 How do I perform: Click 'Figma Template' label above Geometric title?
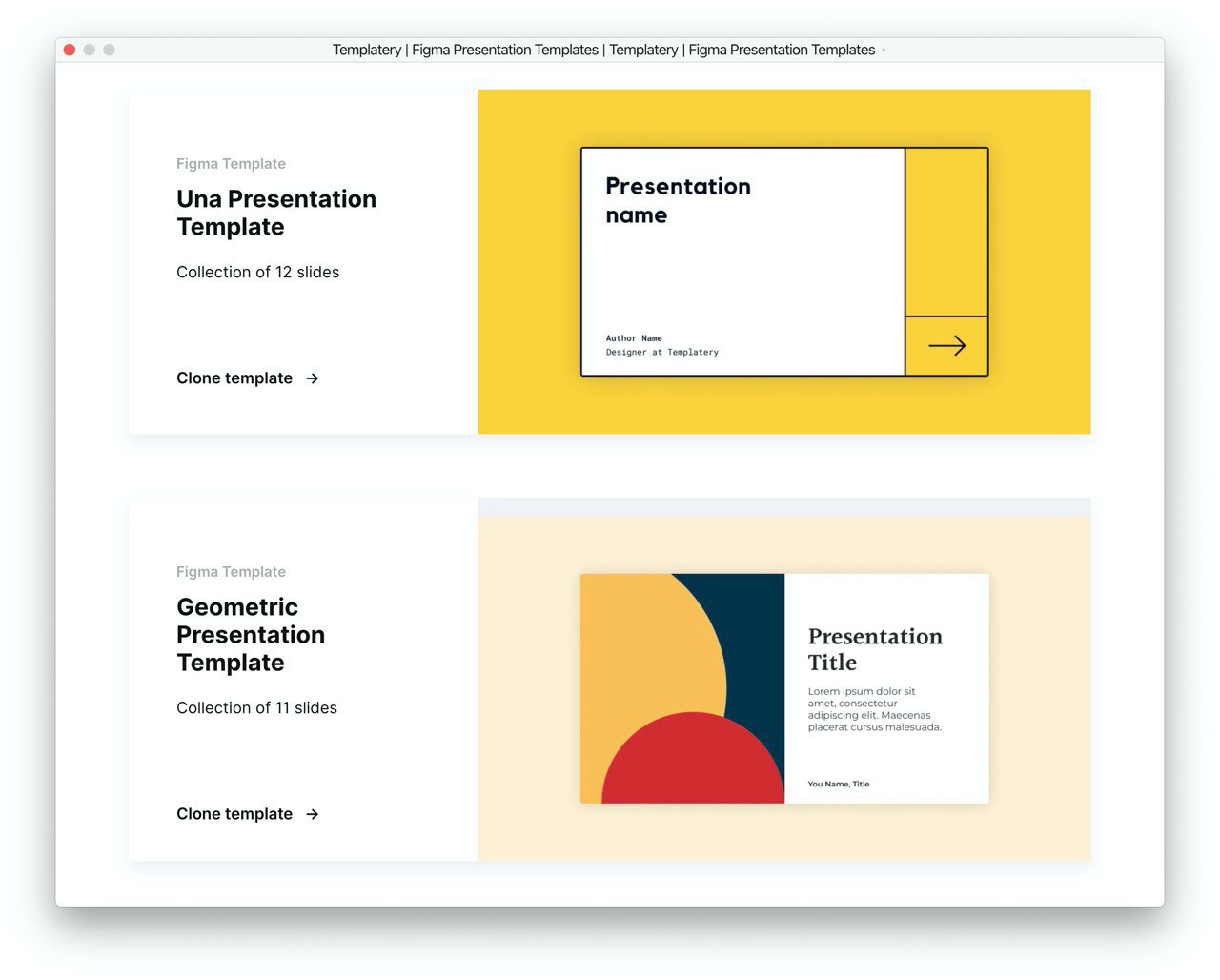point(231,572)
